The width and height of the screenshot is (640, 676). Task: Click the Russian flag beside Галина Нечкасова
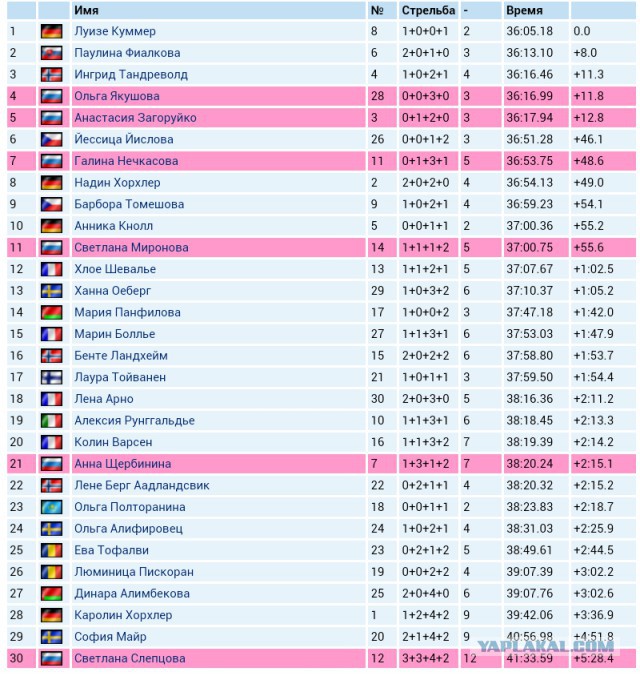pos(52,161)
